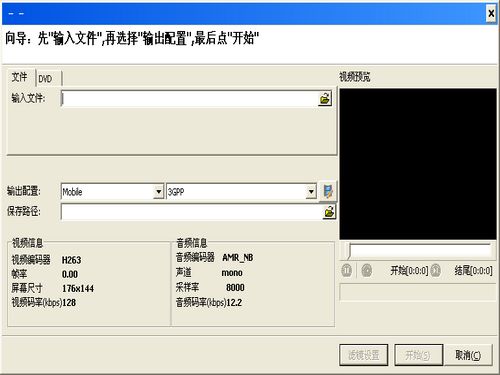Browse save path via folder icon

(329, 212)
